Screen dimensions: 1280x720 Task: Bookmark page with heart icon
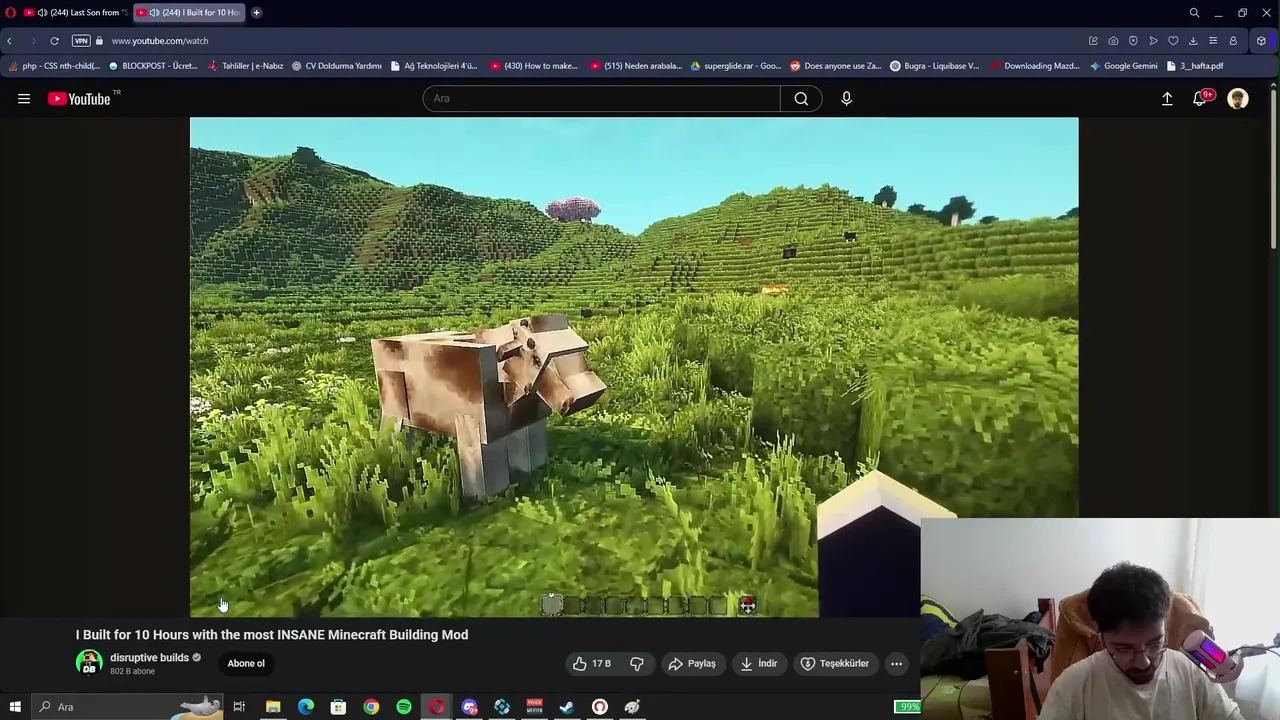coord(1173,41)
